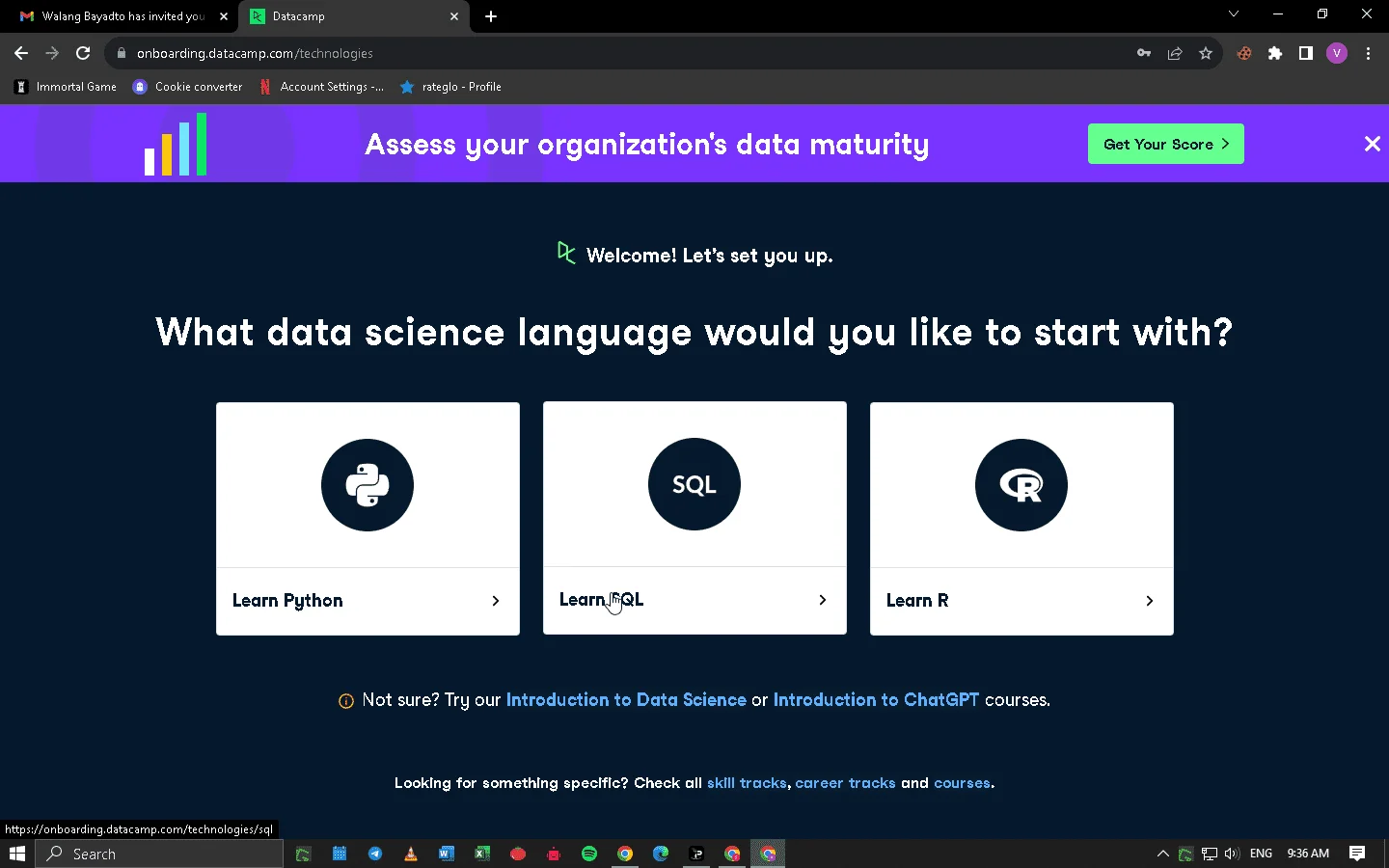This screenshot has width=1389, height=868.
Task: Select the Learn R label
Action: [917, 601]
